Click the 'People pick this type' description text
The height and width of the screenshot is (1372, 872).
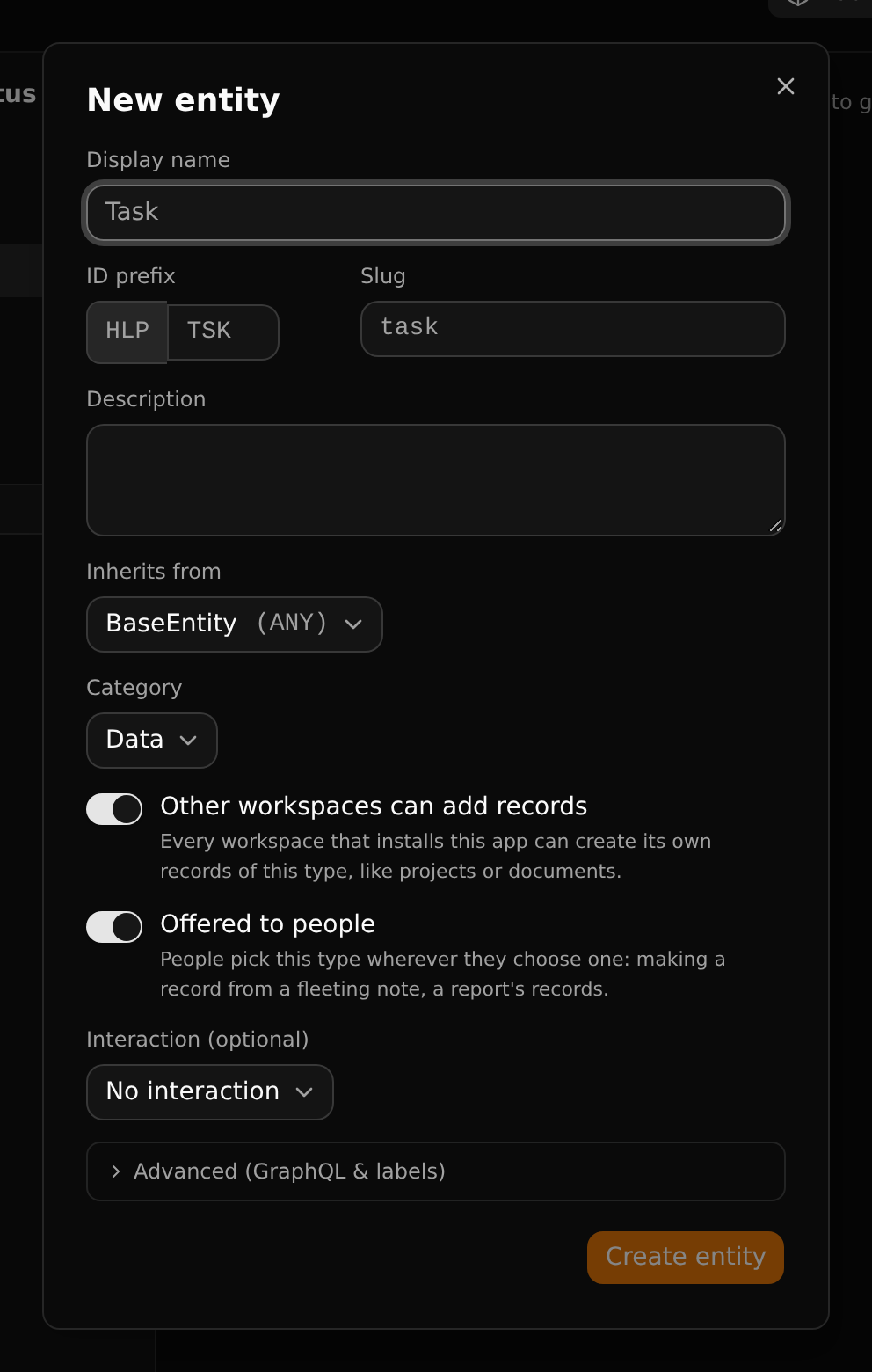(443, 974)
